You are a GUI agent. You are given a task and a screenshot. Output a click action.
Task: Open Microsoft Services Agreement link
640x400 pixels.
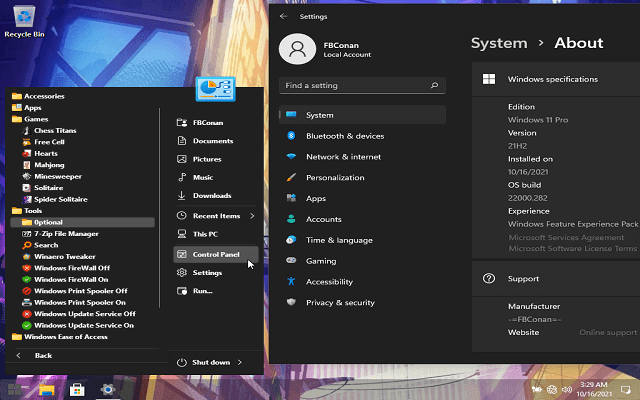click(x=566, y=238)
